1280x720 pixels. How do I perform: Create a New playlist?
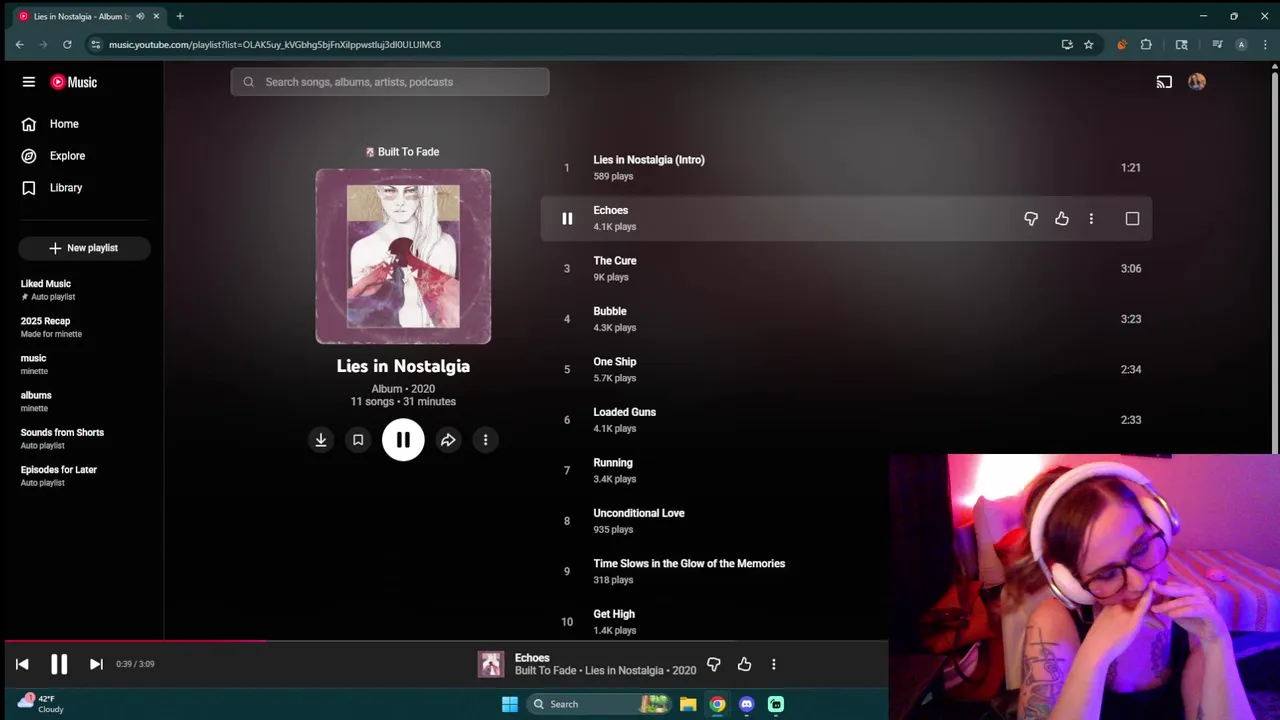(x=84, y=248)
